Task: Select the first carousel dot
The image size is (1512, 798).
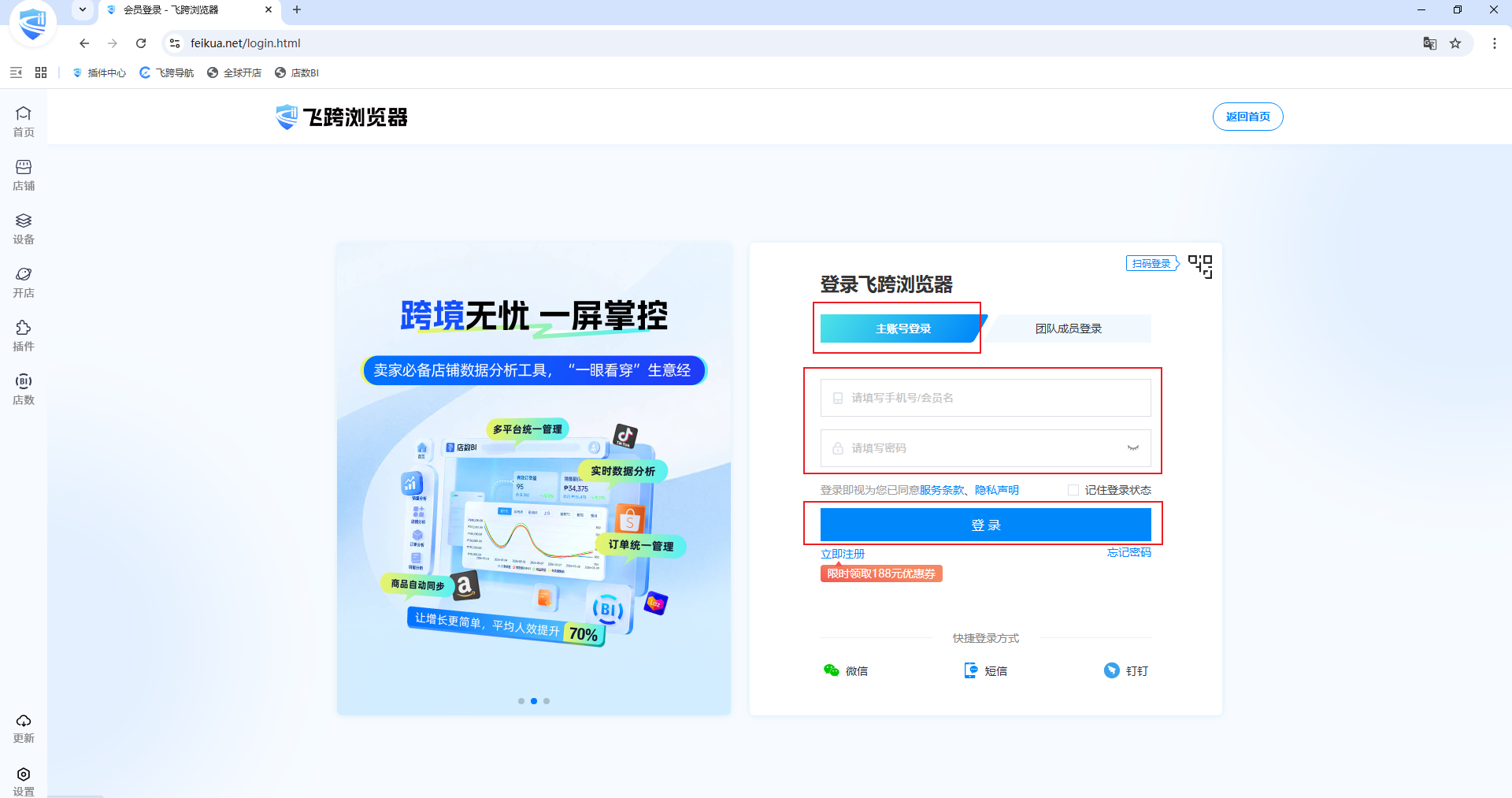Action: 521,701
